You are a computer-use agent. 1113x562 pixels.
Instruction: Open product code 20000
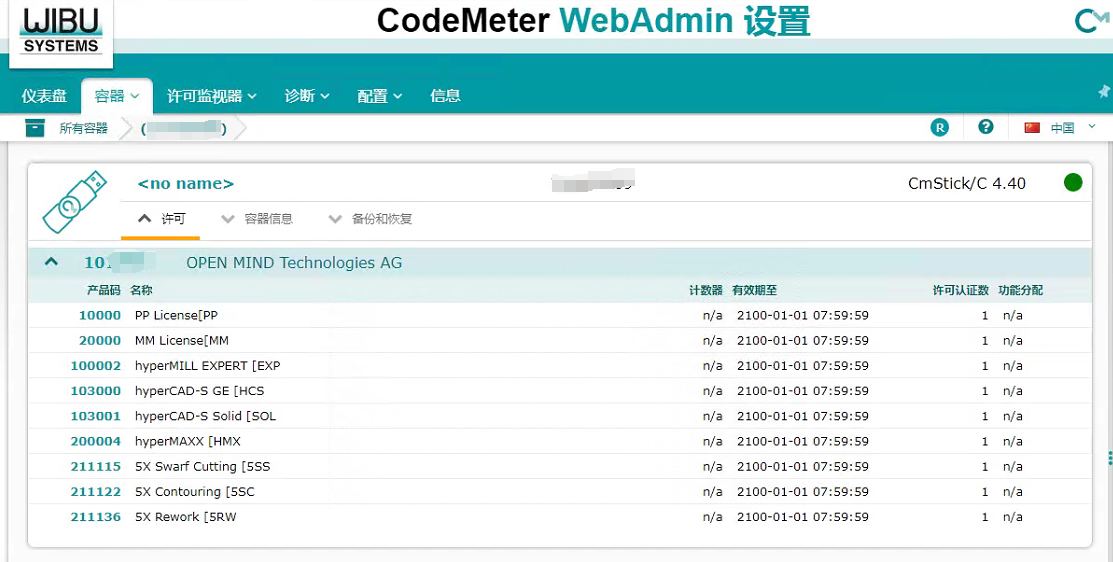(x=100, y=341)
